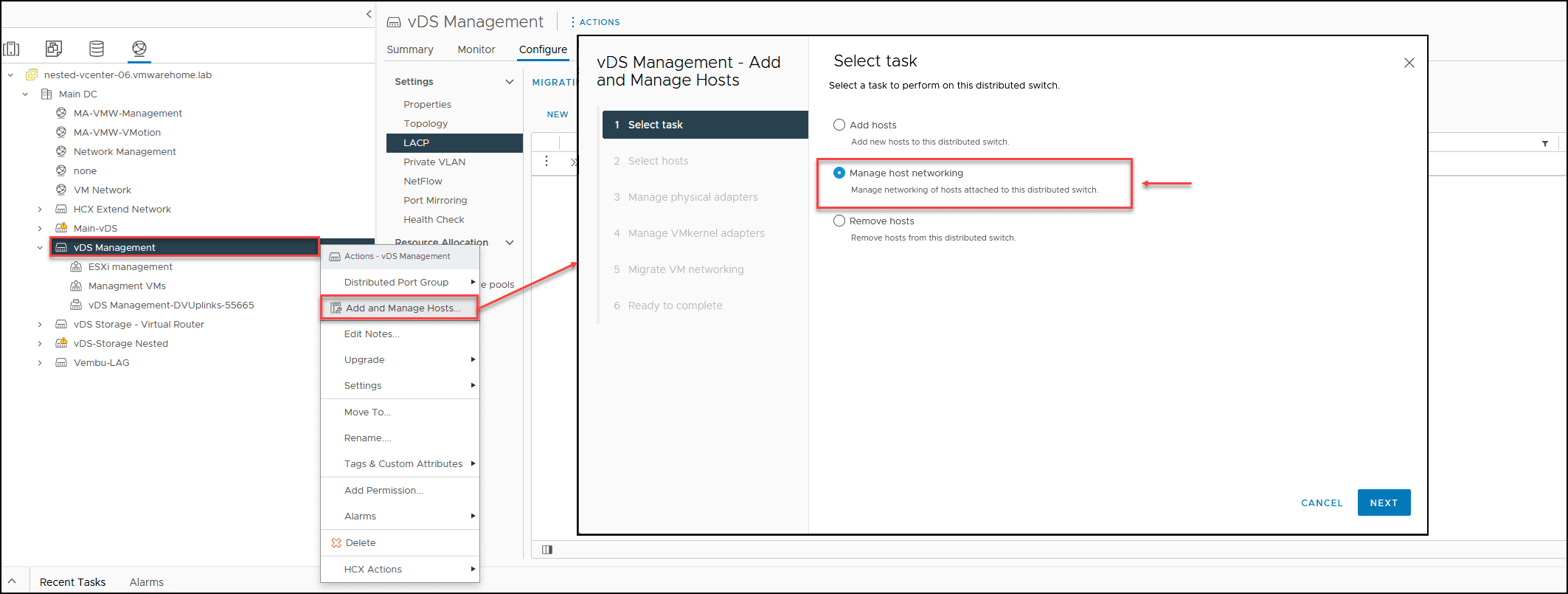The image size is (1568, 594).
Task: Click the port group icon beside ESXi management
Action: (x=76, y=266)
